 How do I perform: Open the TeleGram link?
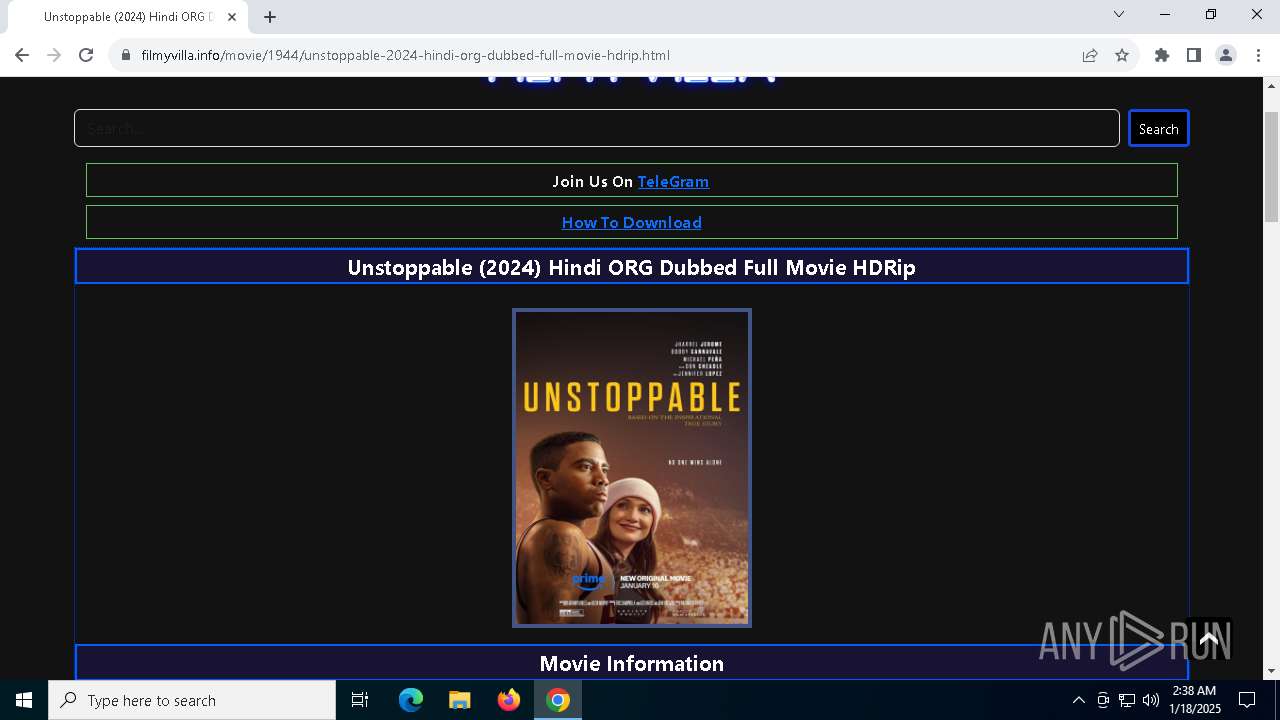673,181
